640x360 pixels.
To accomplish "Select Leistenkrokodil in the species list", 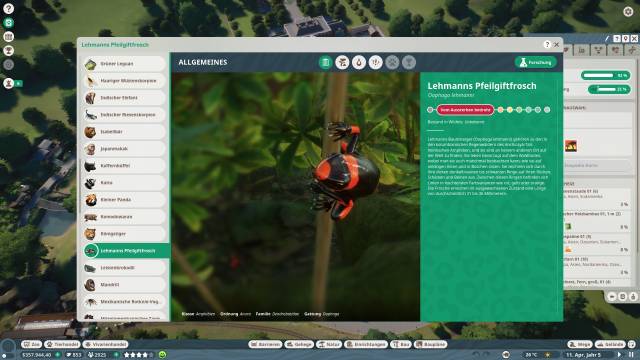I will [x=124, y=268].
